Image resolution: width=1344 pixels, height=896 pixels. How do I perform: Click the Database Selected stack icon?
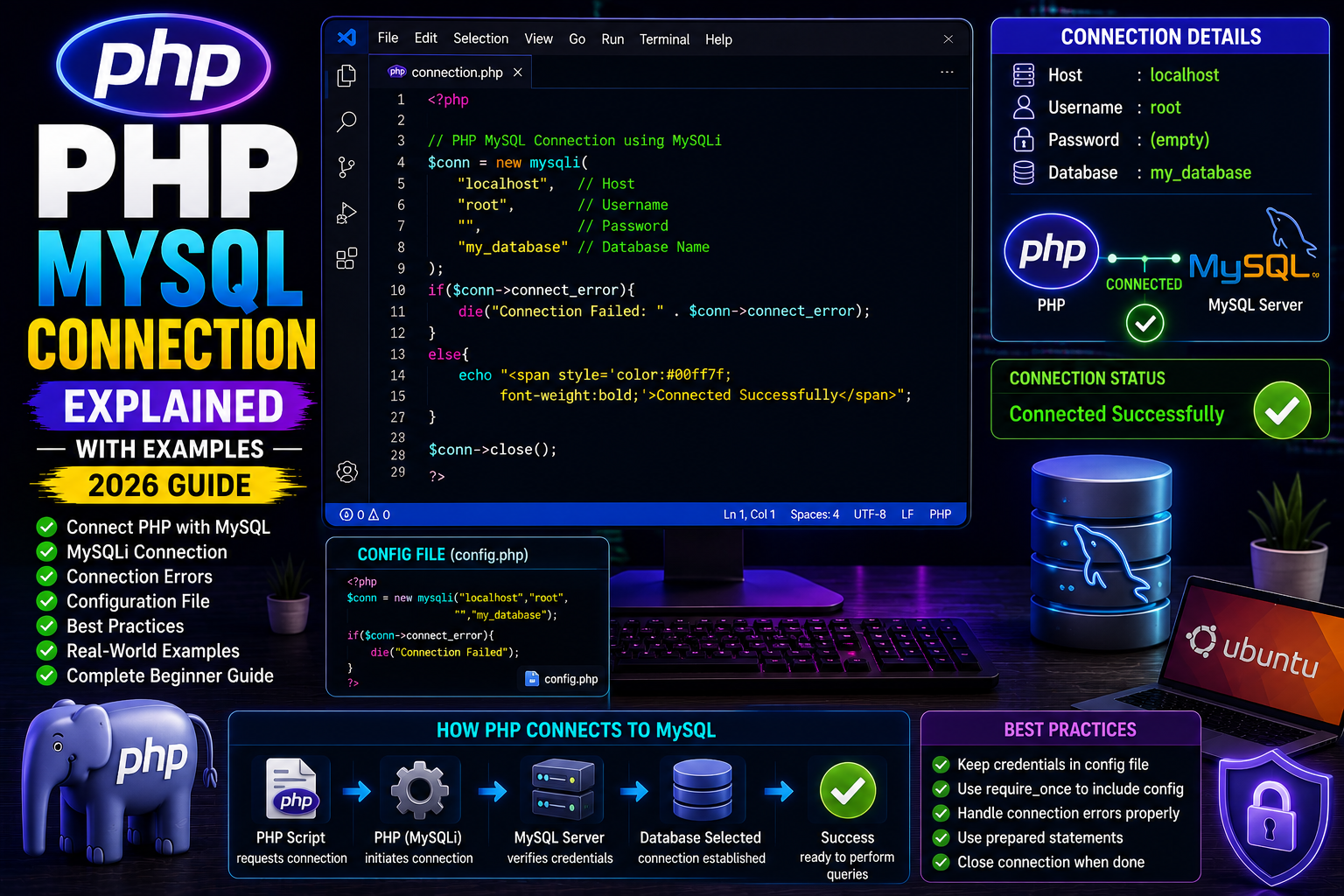pos(703,789)
